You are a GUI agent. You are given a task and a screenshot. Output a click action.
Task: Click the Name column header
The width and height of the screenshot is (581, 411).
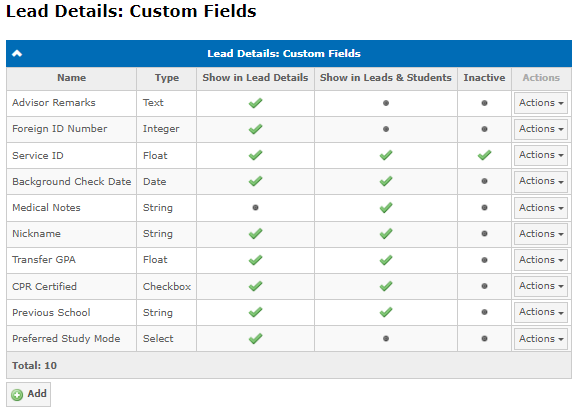click(72, 78)
